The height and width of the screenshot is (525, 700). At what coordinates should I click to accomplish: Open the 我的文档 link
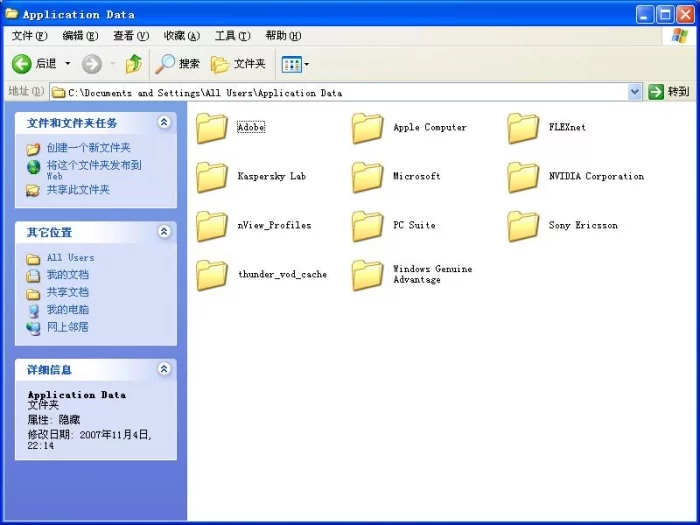pos(68,275)
